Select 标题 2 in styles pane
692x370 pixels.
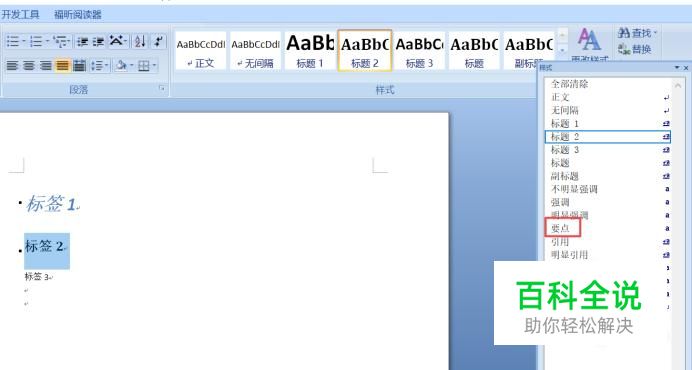click(608, 137)
